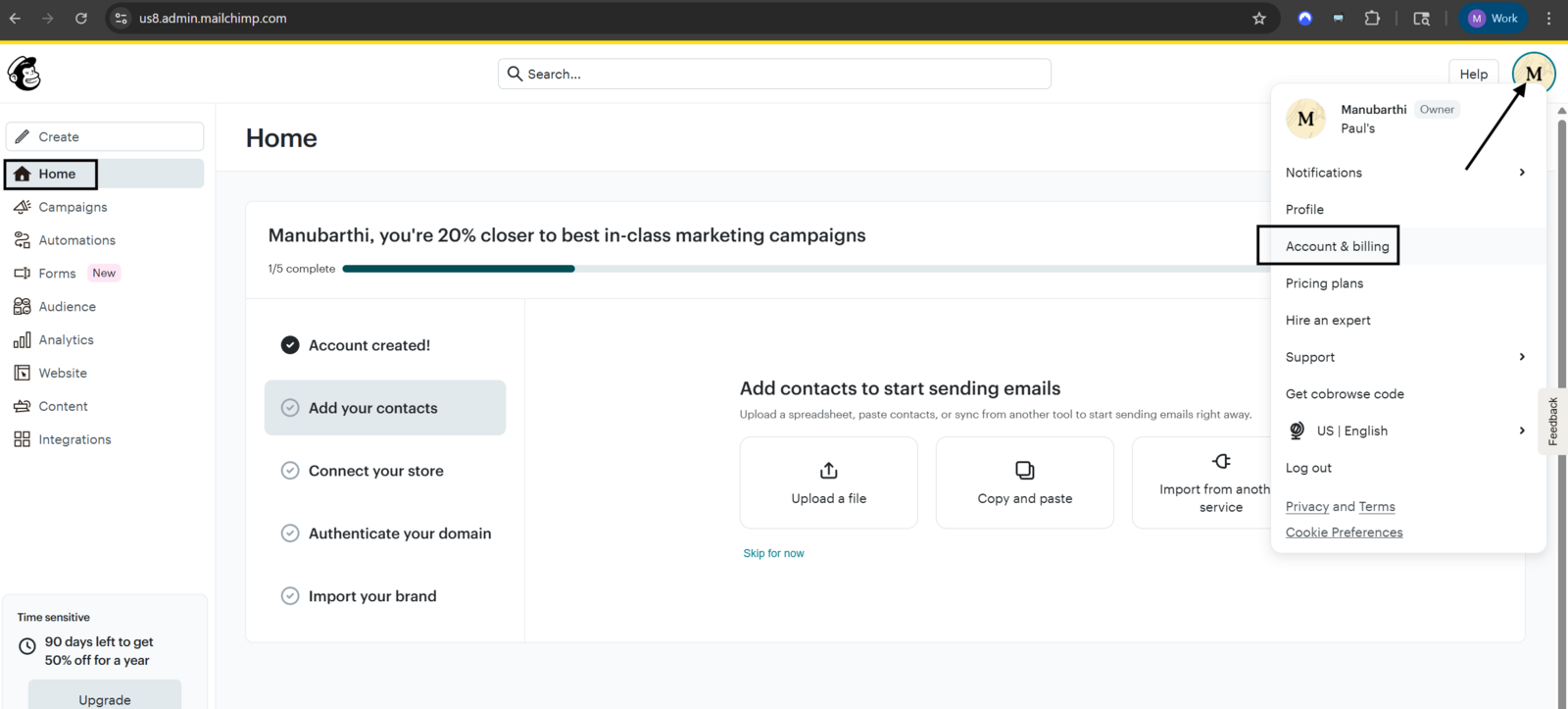Click the Work Chrome profile chip
This screenshot has height=709, width=1568.
[x=1494, y=19]
